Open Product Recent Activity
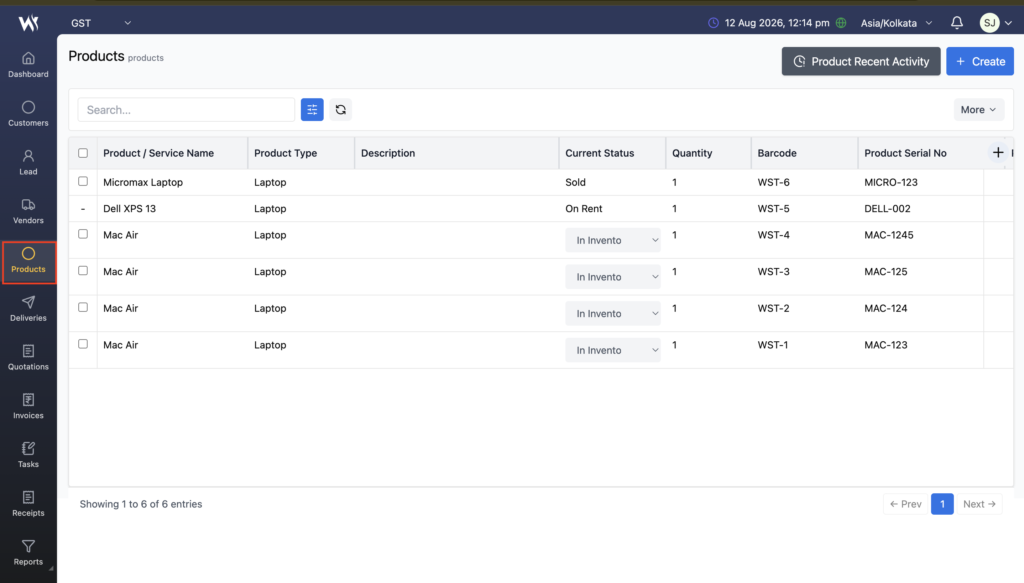Image resolution: width=1024 pixels, height=583 pixels. click(861, 61)
